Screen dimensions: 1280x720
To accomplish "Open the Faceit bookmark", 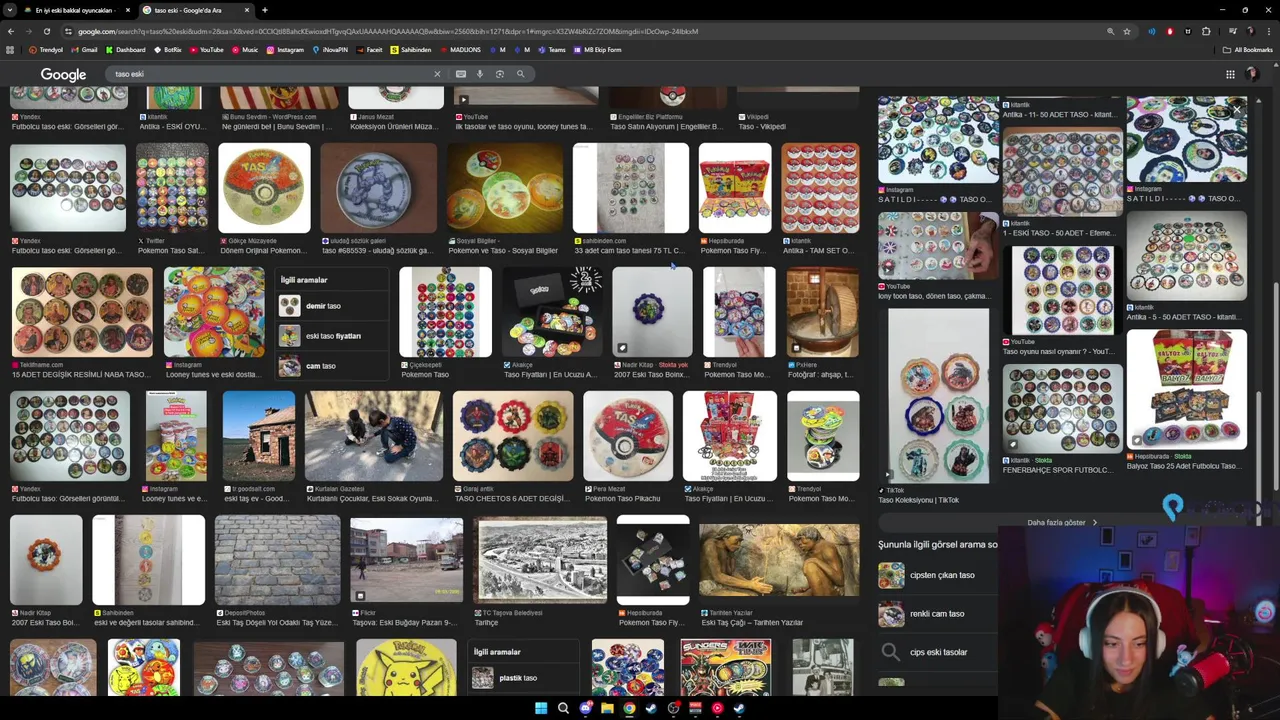I will pos(369,50).
